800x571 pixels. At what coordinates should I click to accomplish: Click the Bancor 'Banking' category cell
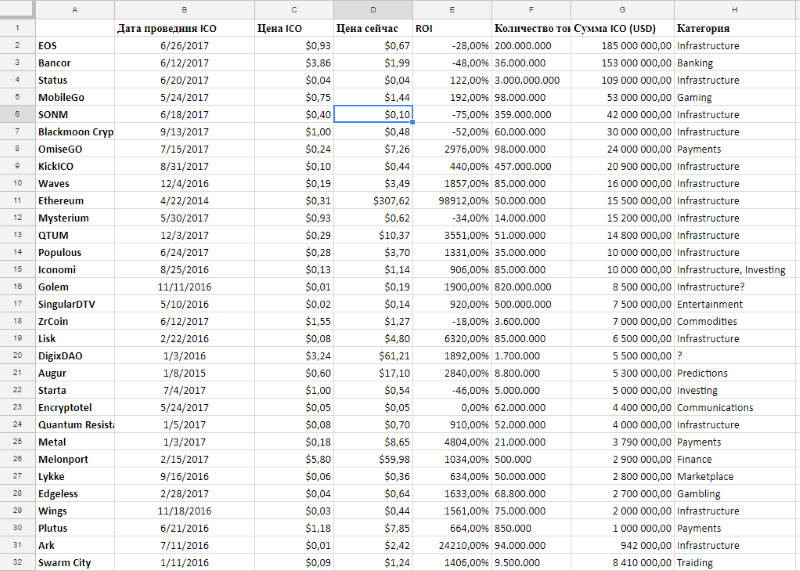pyautogui.click(x=735, y=63)
